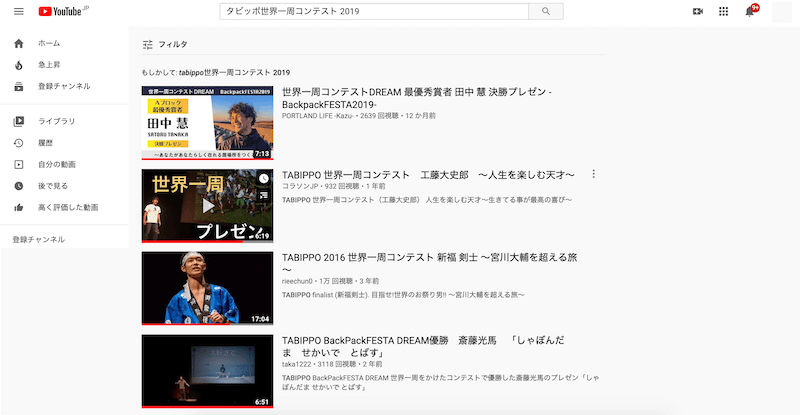Open channel taka1222
The image size is (800, 415).
[297, 364]
